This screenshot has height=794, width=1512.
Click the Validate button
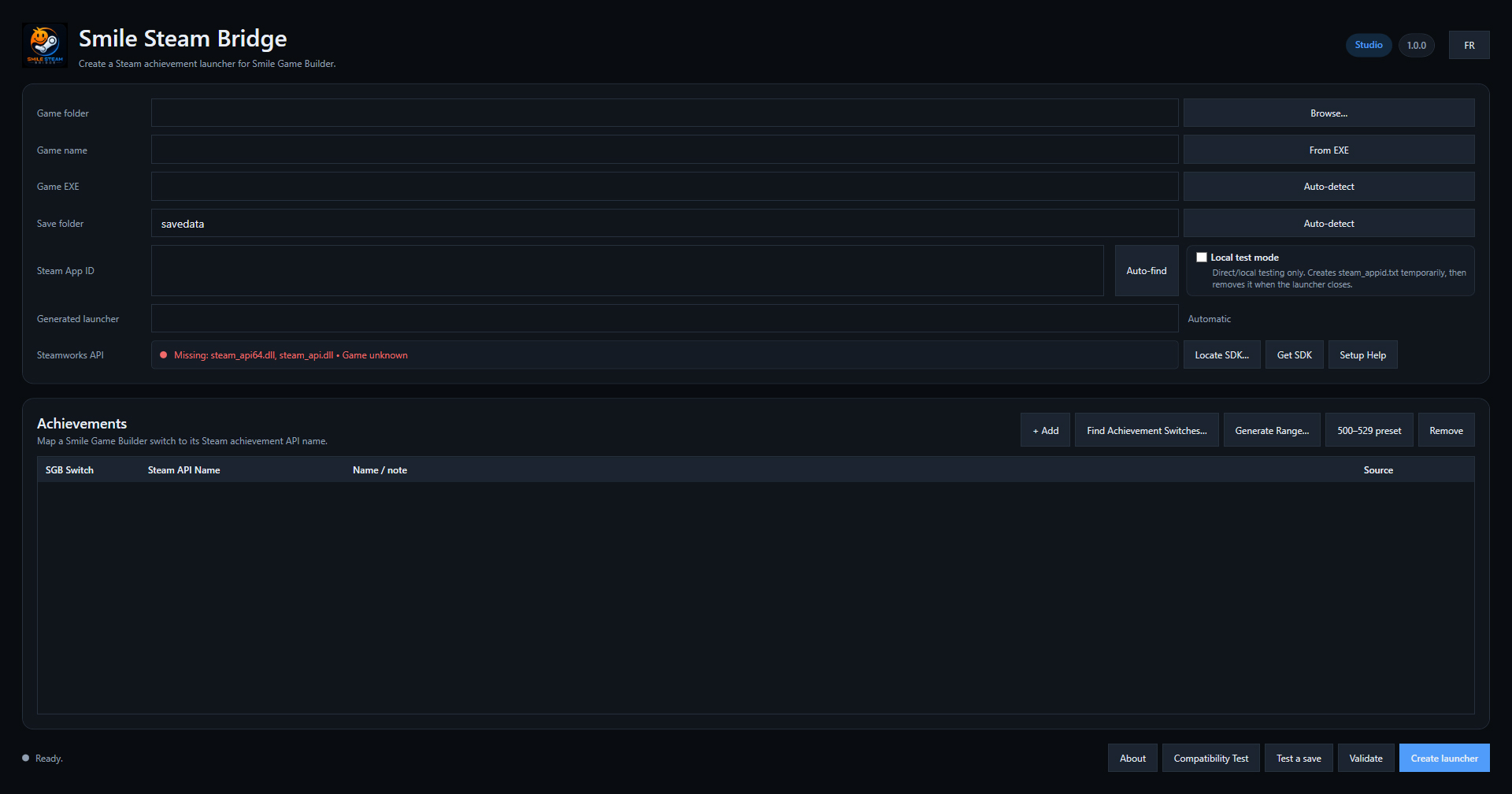click(x=1366, y=759)
